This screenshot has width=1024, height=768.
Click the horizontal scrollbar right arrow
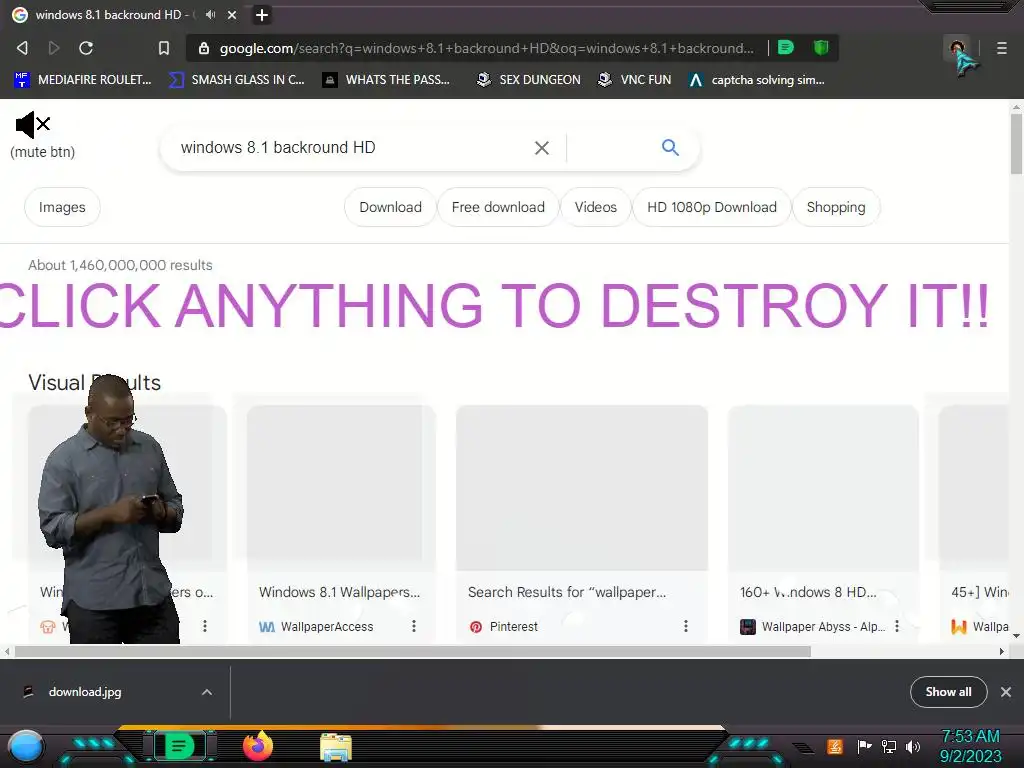1002,652
